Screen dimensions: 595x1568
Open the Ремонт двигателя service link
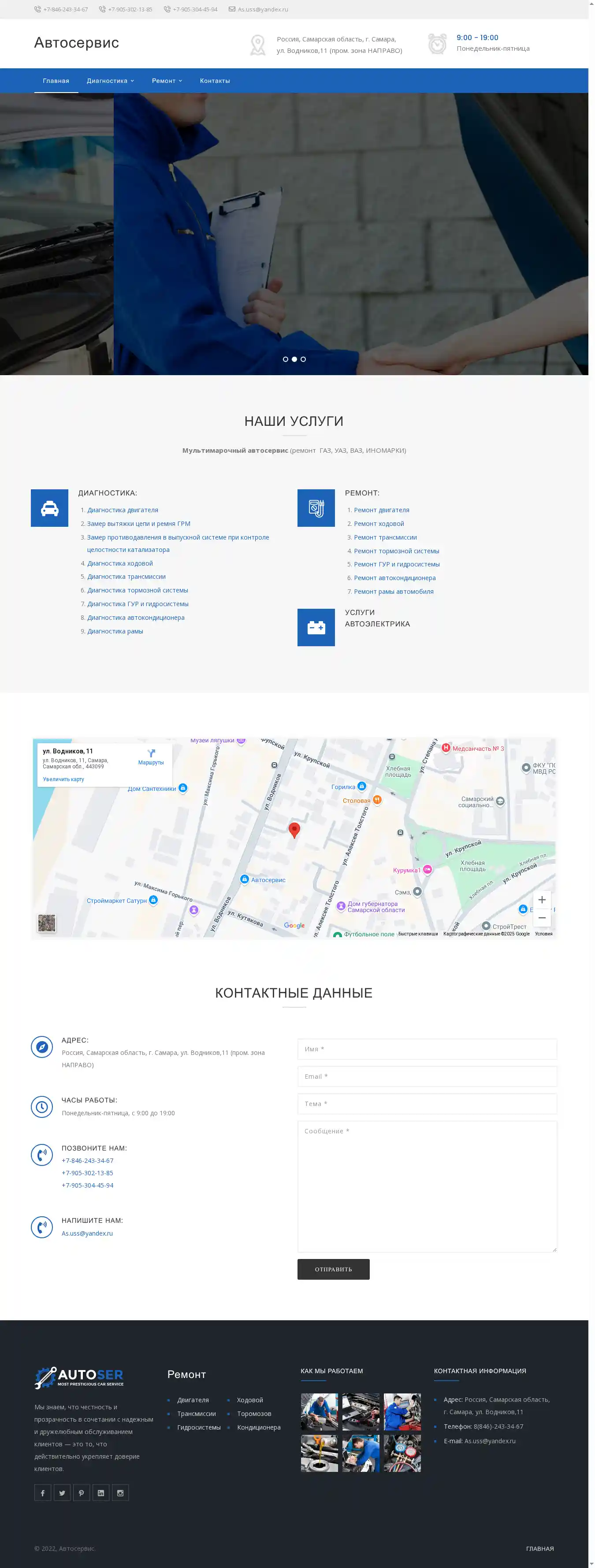[x=381, y=510]
